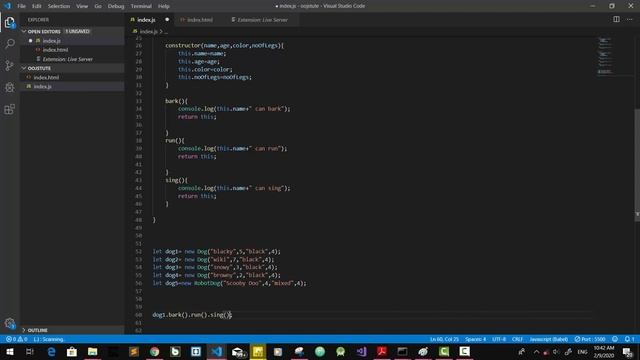Open the Action Center notification icon
Screen dimensions: 640x360
point(628,352)
